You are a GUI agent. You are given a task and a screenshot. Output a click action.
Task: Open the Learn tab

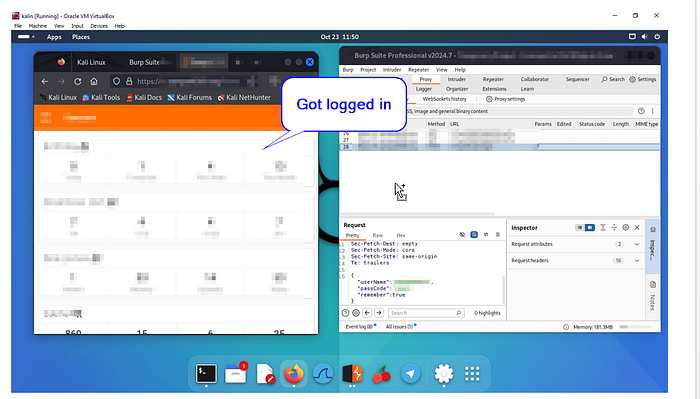tap(527, 89)
